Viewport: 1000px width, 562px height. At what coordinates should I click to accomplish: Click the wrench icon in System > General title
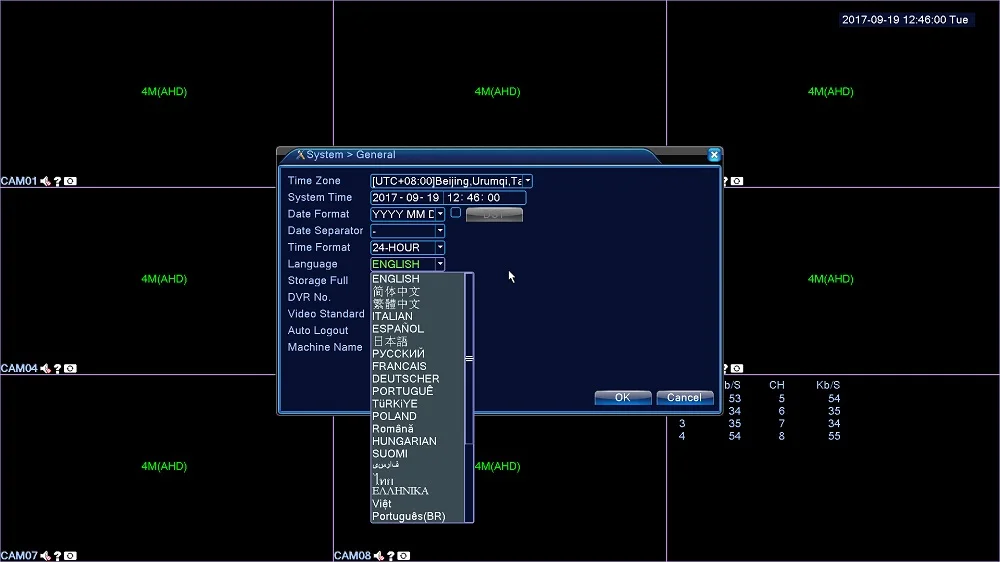300,154
